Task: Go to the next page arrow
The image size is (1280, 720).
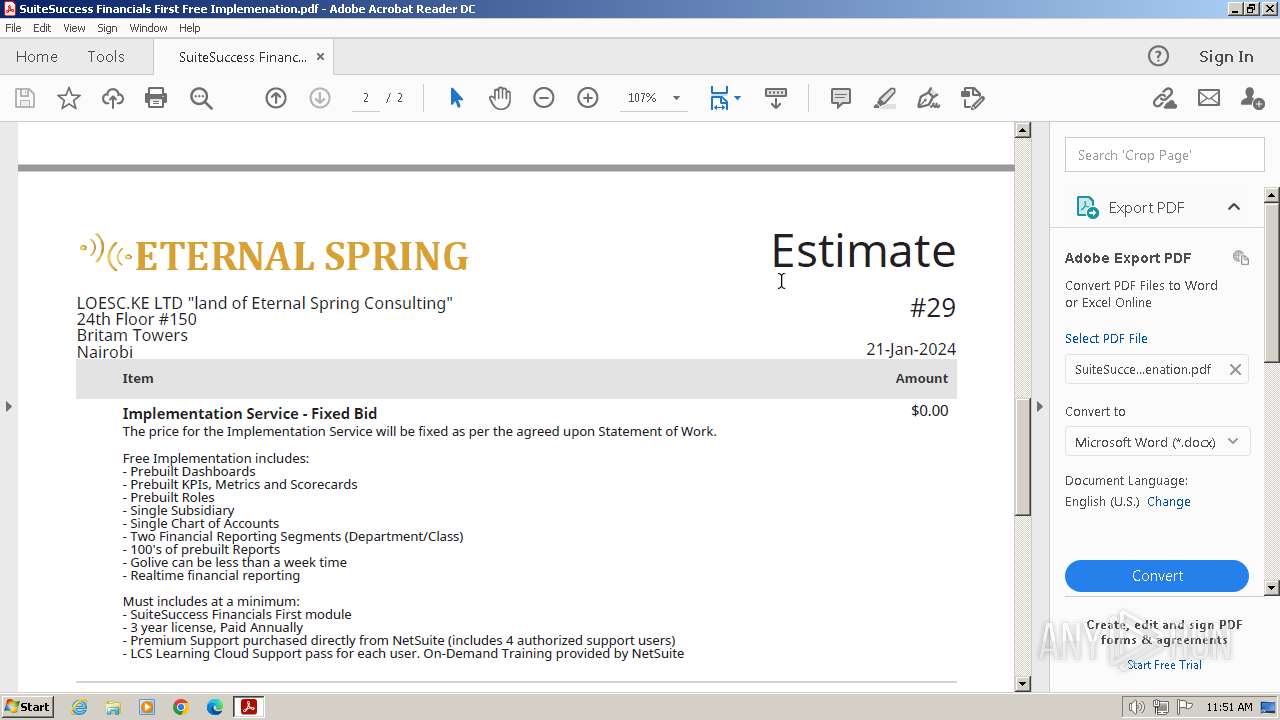Action: tap(320, 98)
